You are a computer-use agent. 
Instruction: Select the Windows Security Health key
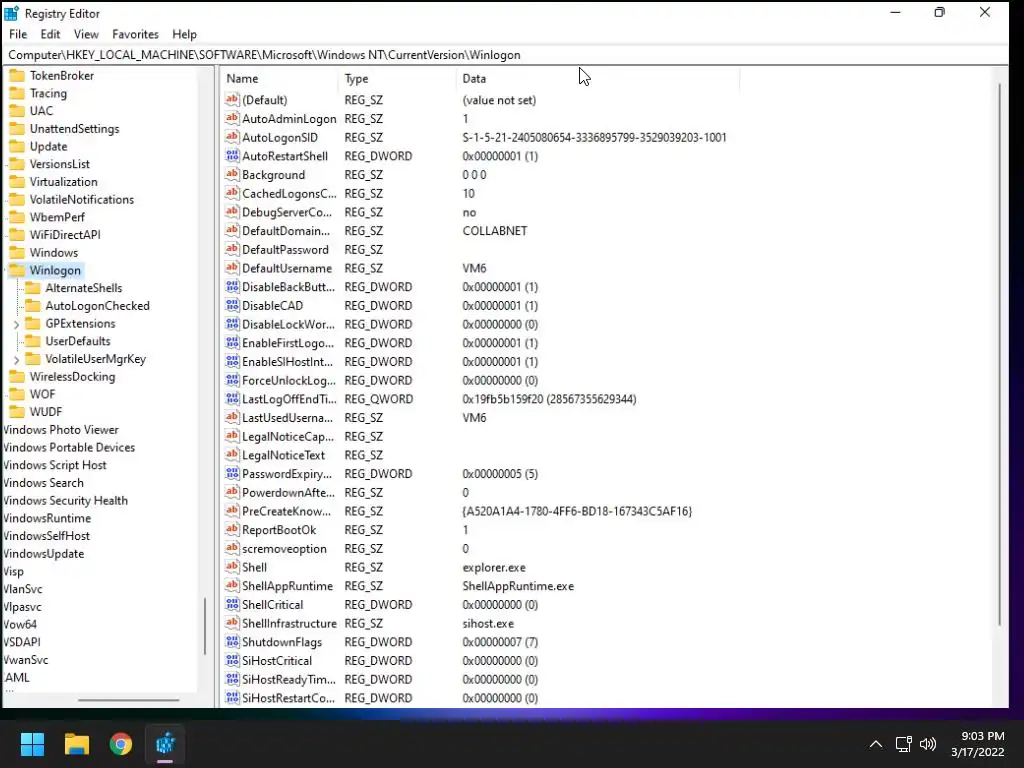(x=65, y=500)
